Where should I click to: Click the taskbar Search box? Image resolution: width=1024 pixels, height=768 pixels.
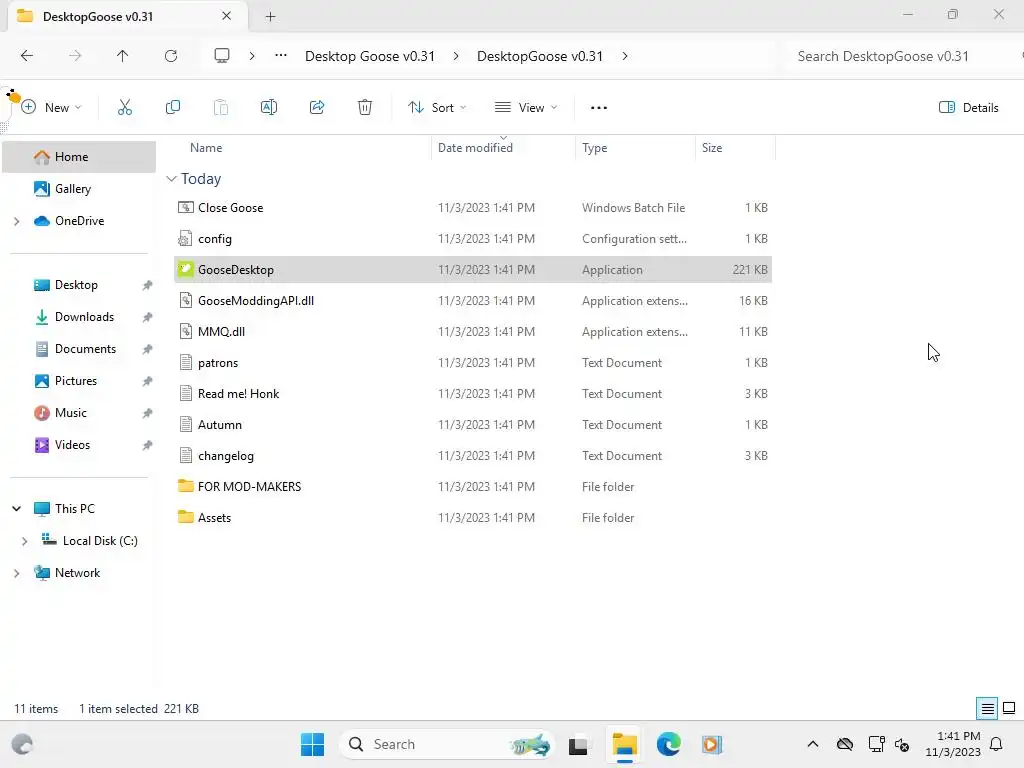coord(446,744)
